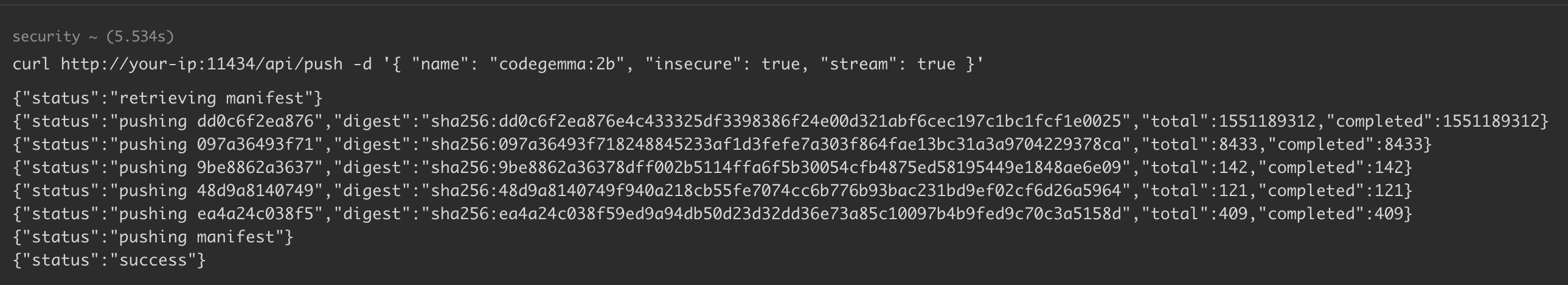Click the sha256:48d9a8140749… digest hash

tap(776, 191)
